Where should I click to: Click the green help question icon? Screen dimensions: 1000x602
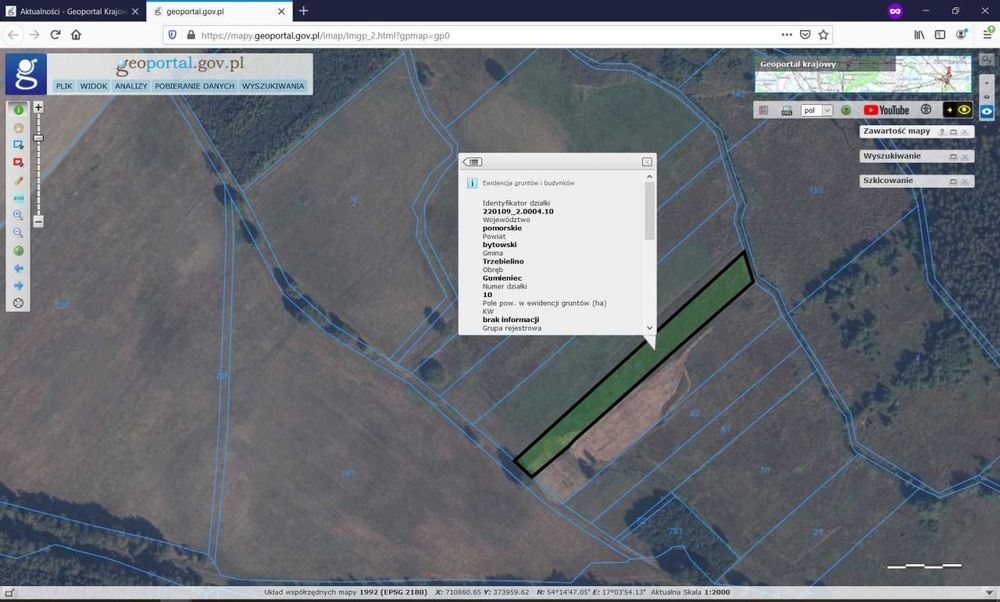tap(846, 110)
